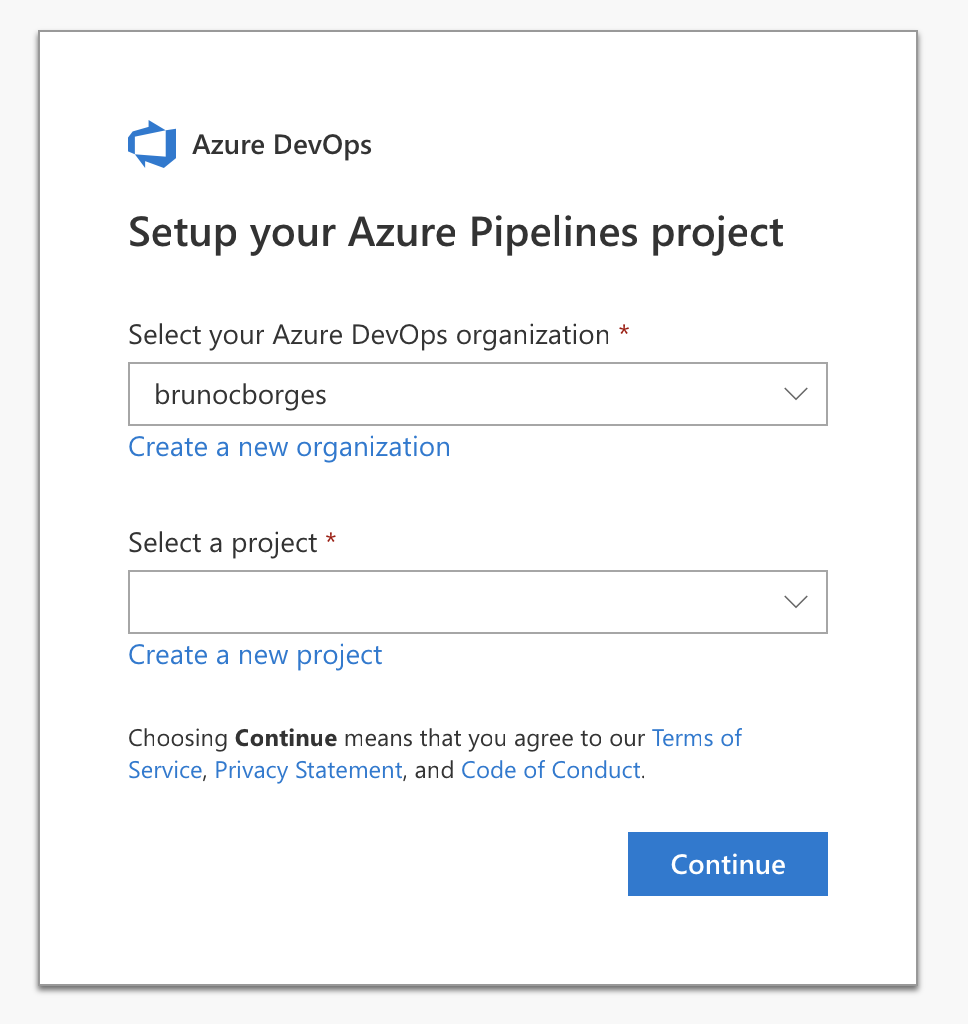The height and width of the screenshot is (1024, 968).
Task: Click the bold Continue word in agreement text
Action: (286, 738)
